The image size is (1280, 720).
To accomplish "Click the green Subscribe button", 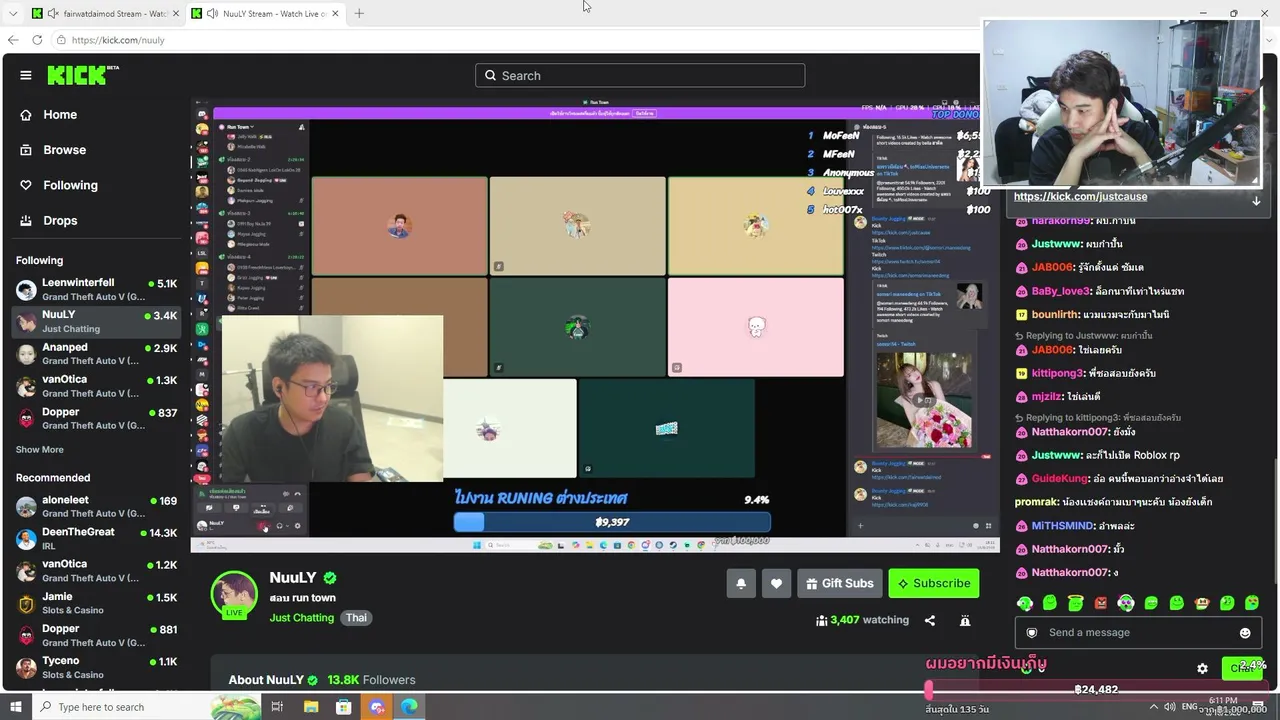I will point(934,584).
